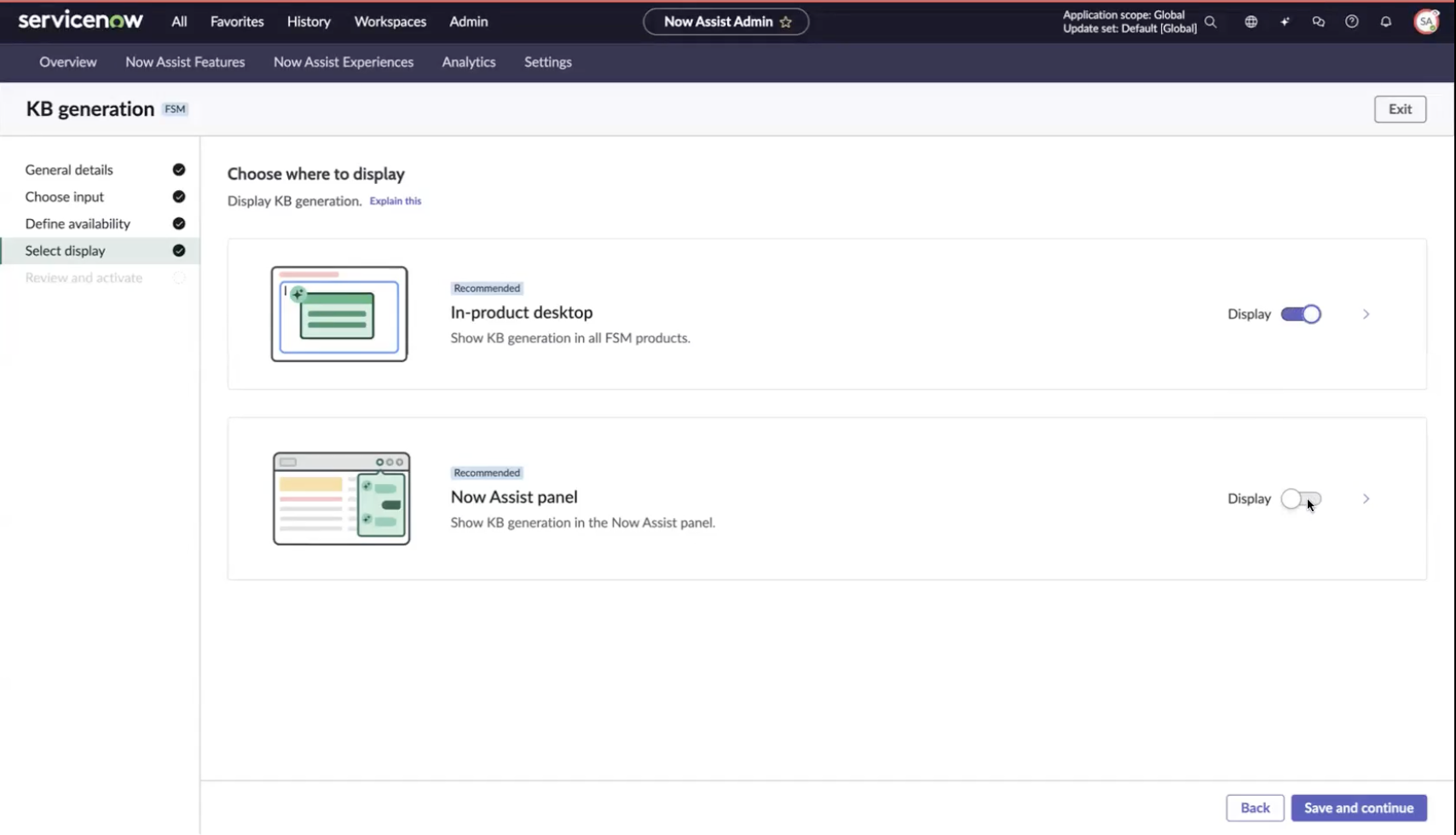Click the FSM tag beside KB generation
Viewport: 1456px width, 835px height.
tap(175, 109)
